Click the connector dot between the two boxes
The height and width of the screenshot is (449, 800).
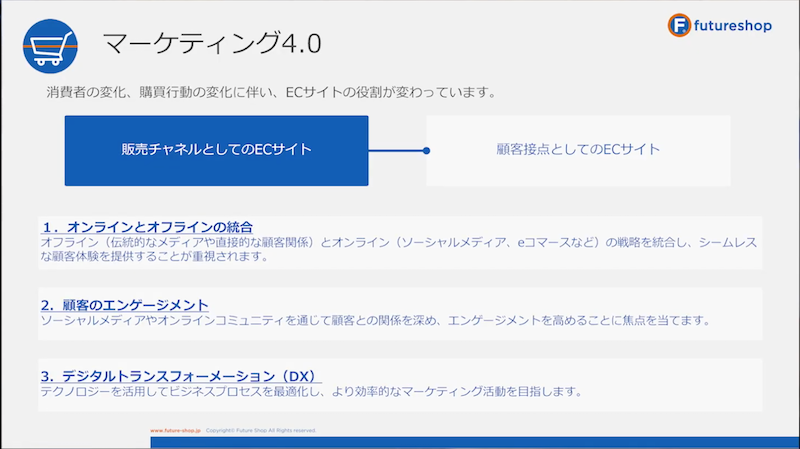point(427,151)
